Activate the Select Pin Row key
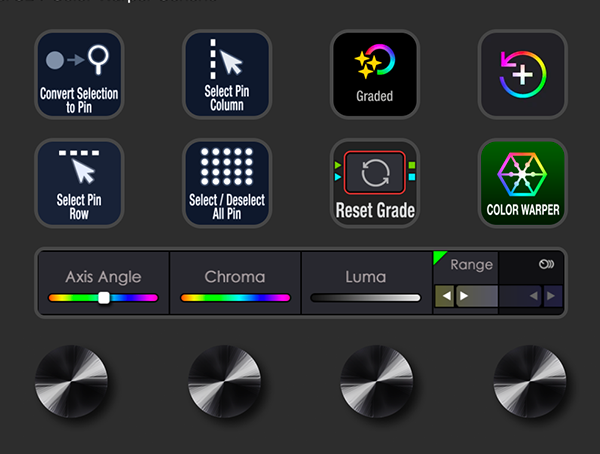This screenshot has height=454, width=600. [x=79, y=183]
